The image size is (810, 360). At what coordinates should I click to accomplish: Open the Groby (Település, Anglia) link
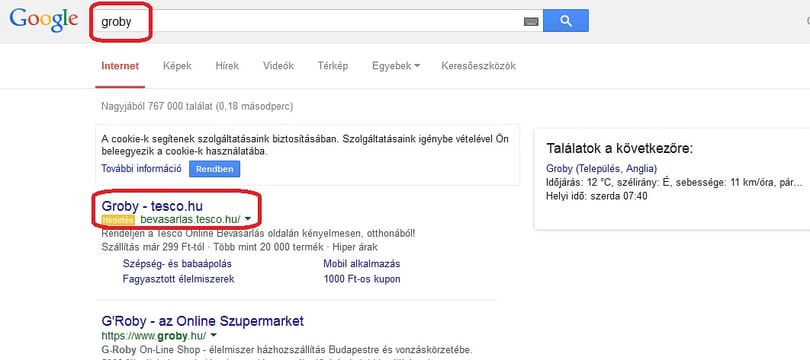point(601,168)
